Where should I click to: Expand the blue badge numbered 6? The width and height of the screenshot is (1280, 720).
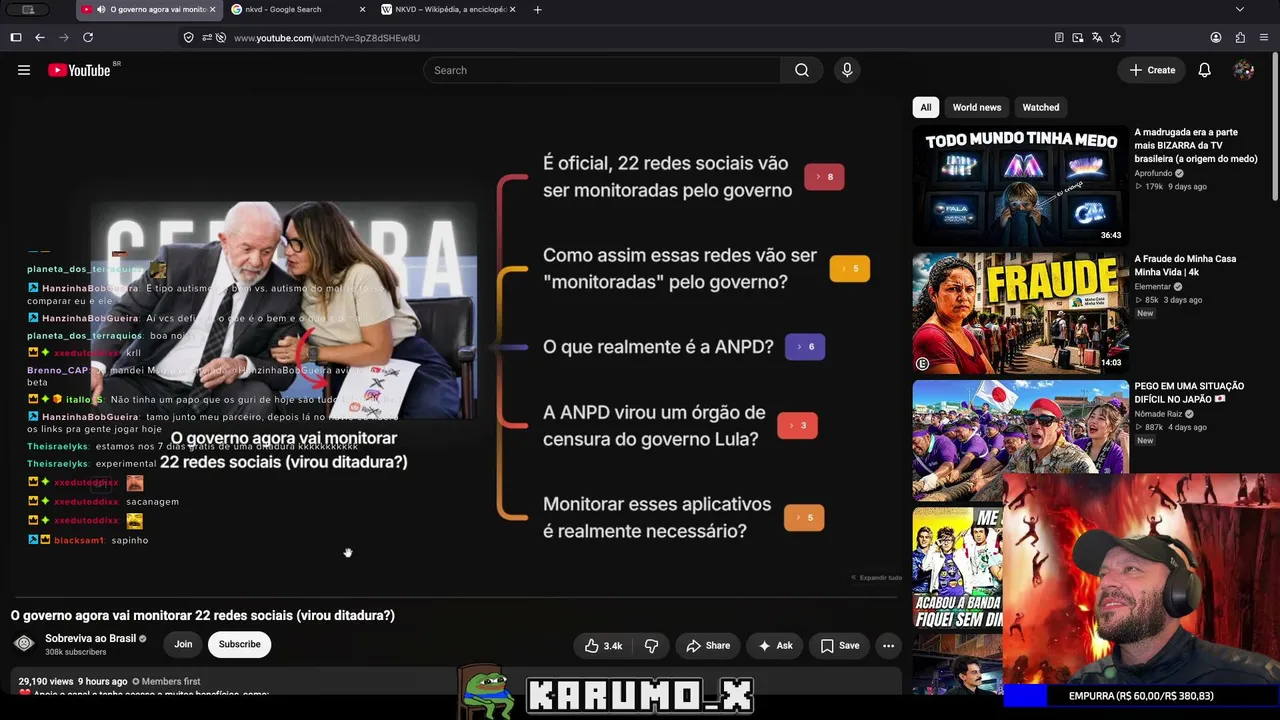pos(805,347)
